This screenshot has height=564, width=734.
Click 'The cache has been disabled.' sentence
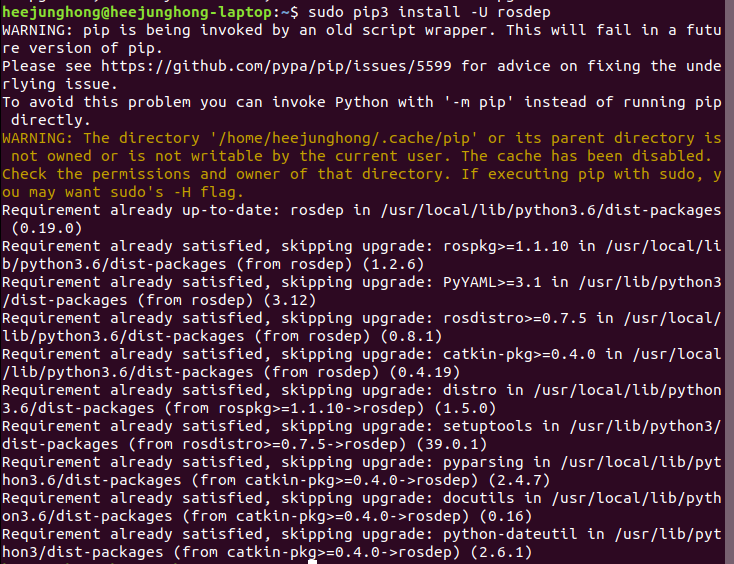[x=587, y=156]
